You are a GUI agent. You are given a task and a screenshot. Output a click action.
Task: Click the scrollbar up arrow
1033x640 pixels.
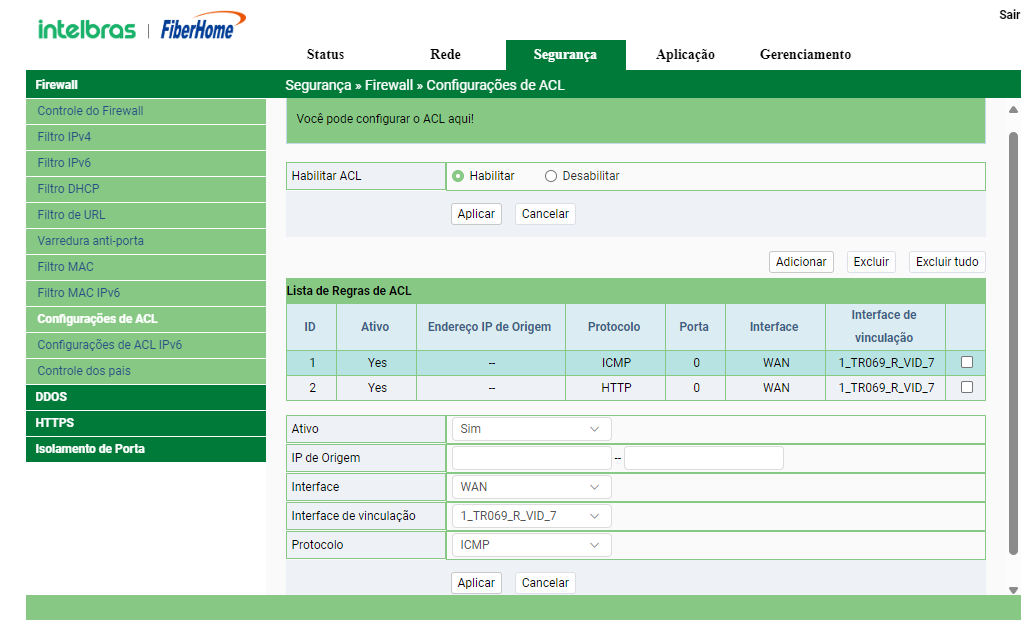(x=1014, y=110)
